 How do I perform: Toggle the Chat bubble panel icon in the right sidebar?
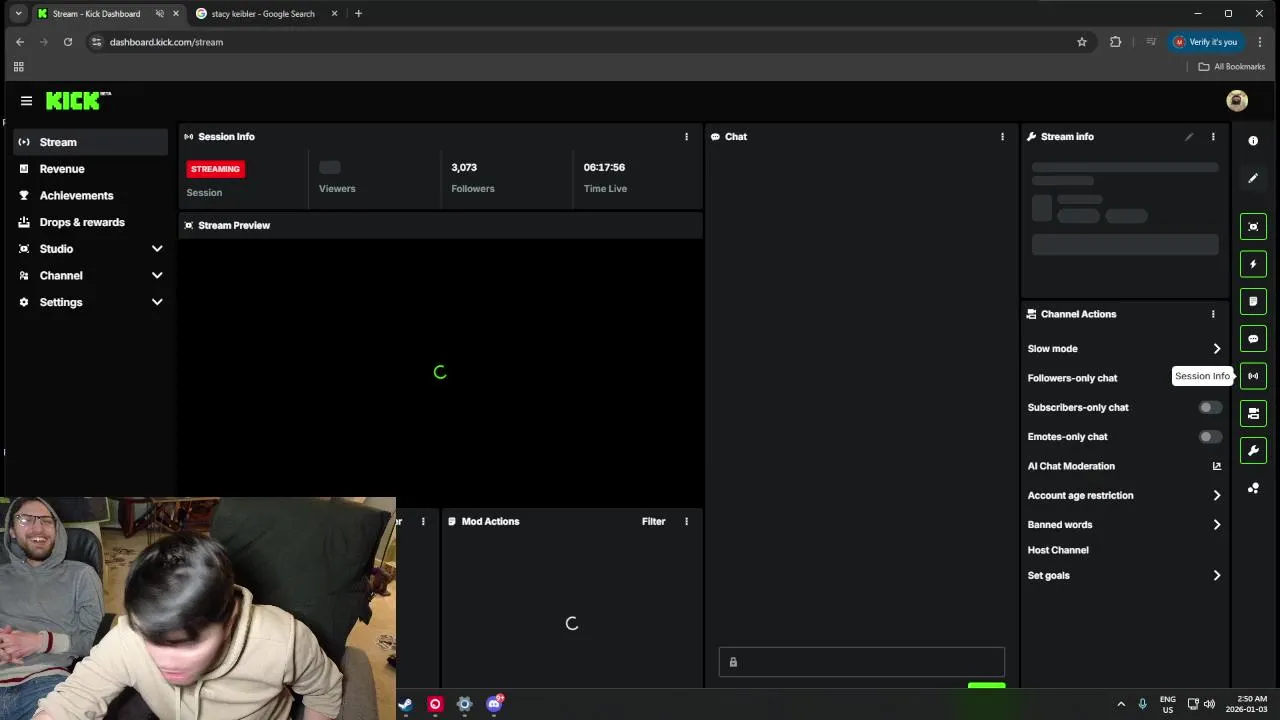(1253, 339)
